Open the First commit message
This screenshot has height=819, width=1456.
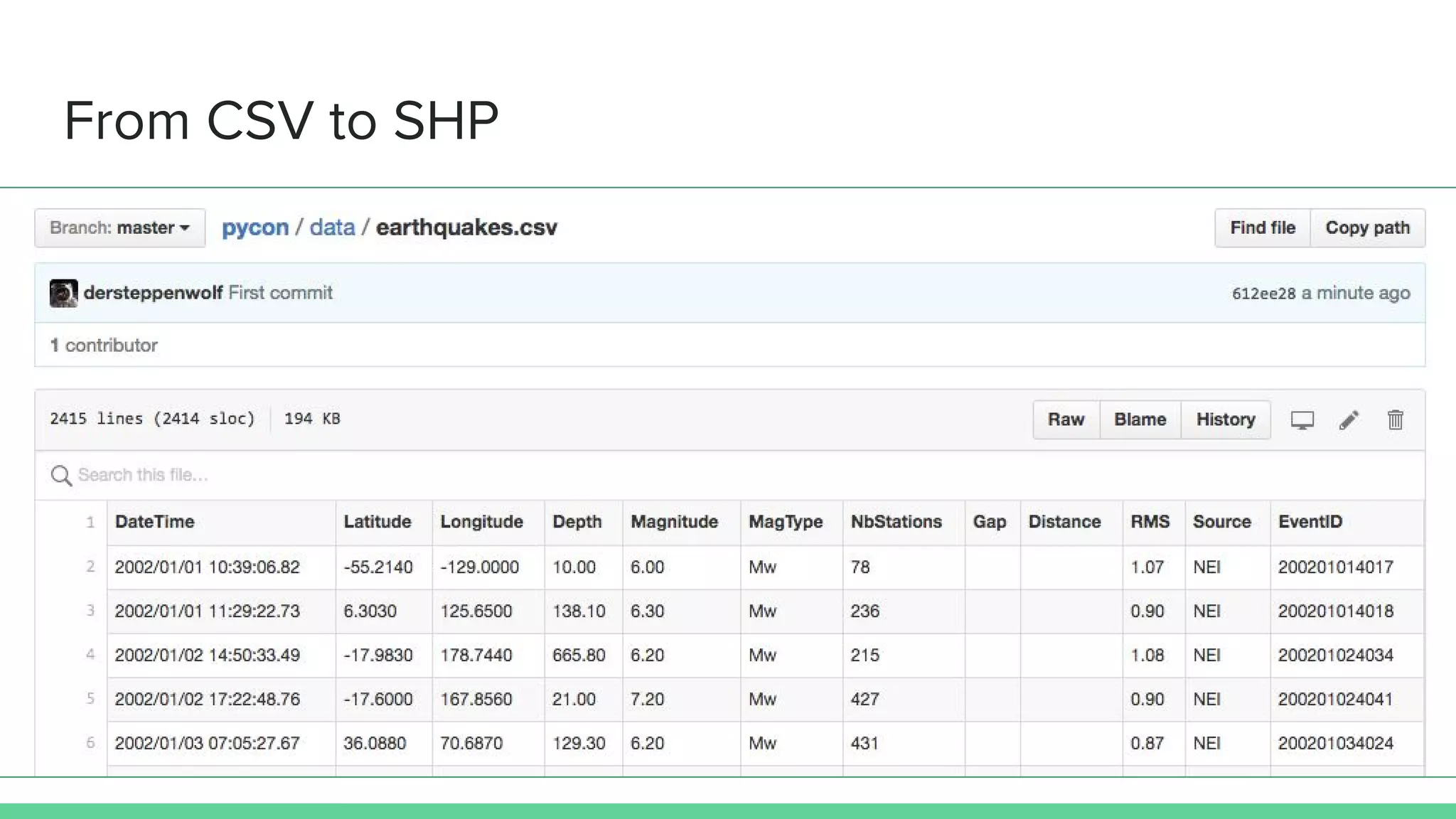(280, 293)
